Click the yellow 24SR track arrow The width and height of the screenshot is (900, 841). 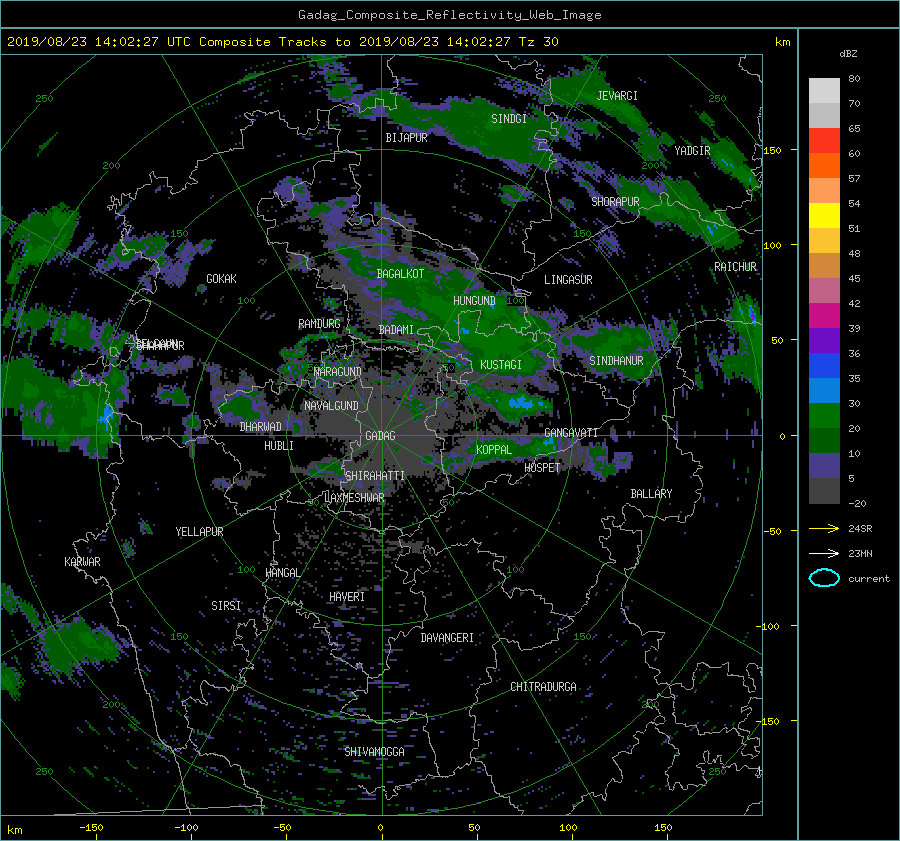[x=824, y=528]
